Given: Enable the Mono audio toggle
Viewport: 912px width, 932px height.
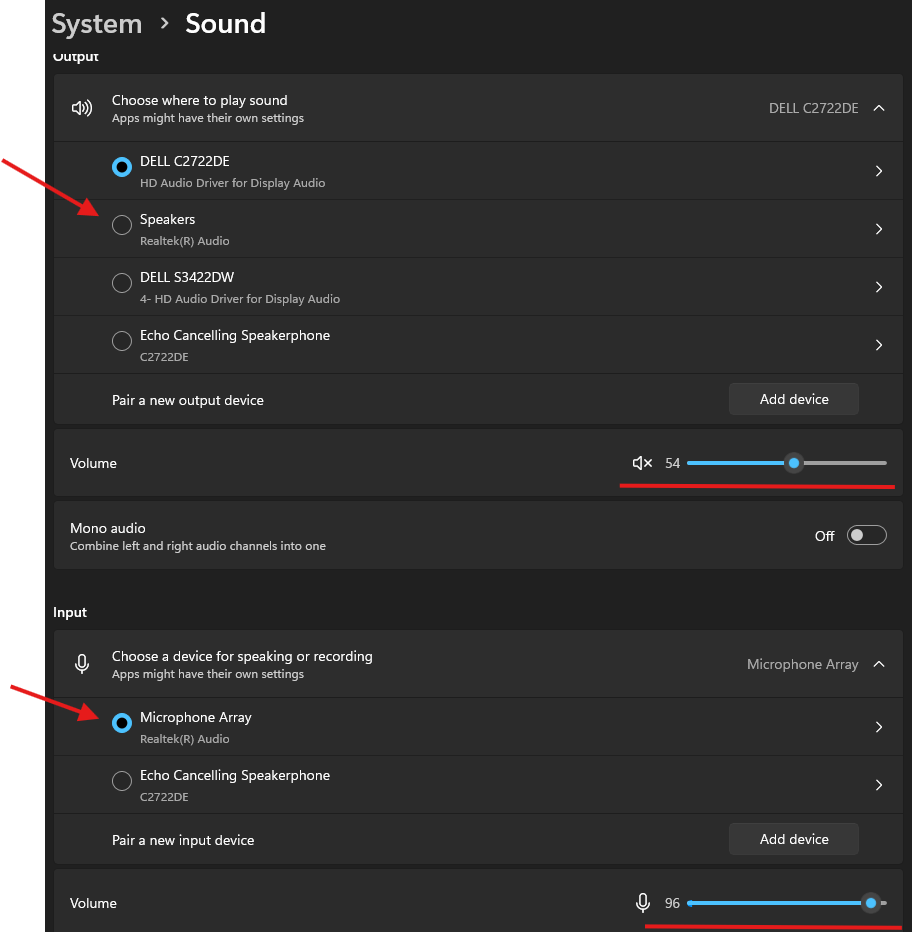Looking at the screenshot, I should coord(866,535).
